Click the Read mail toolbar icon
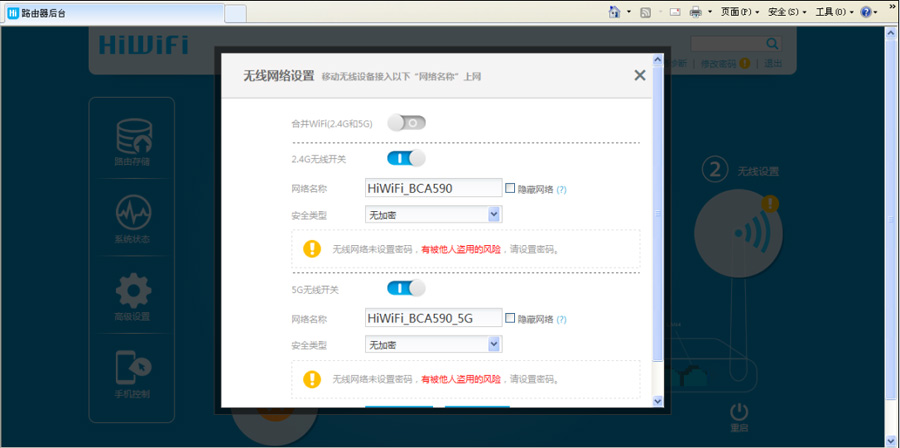Image resolution: width=900 pixels, height=448 pixels. [675, 12]
